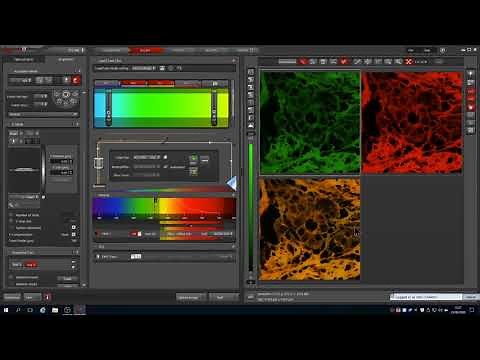The width and height of the screenshot is (480, 360).
Task: Click the red checkmark icon in viewer toolbar
Action: [344, 61]
